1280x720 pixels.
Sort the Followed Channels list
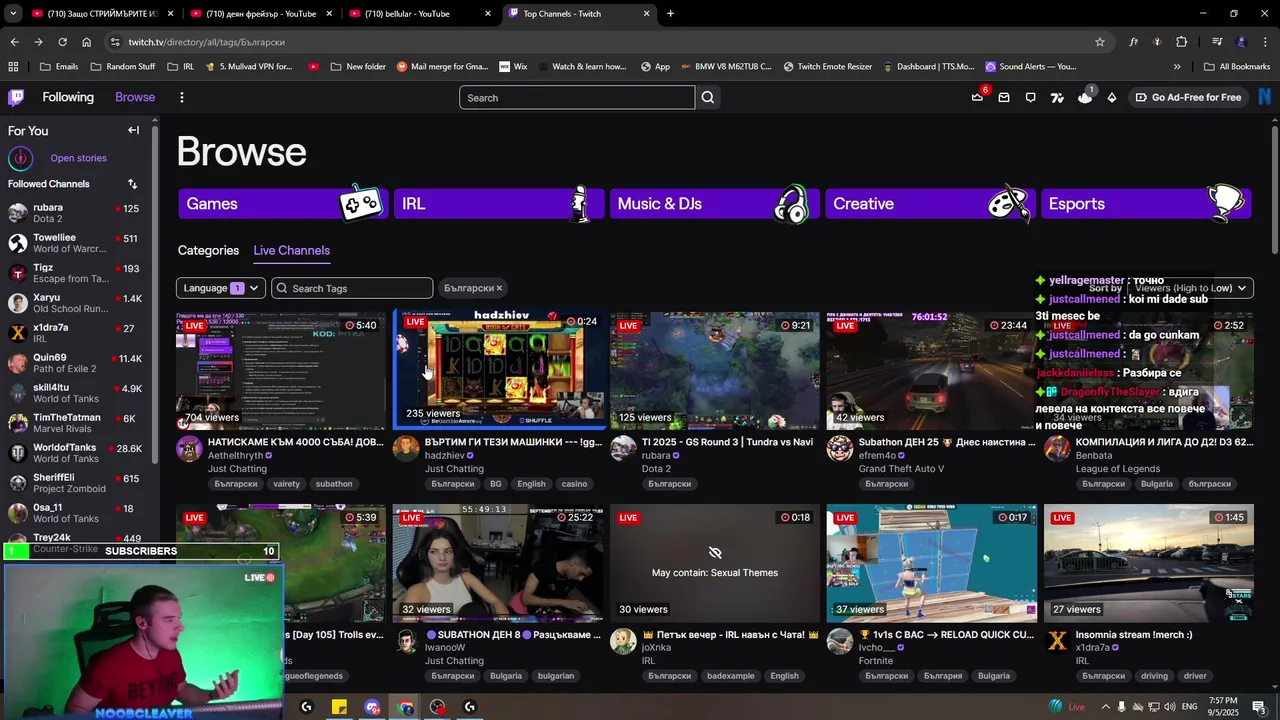(132, 184)
